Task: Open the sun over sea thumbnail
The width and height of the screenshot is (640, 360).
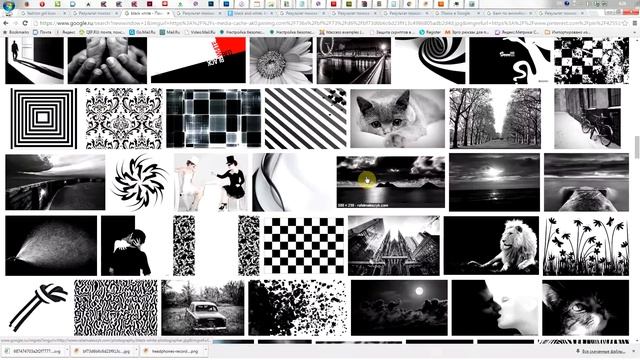Action: coord(494,182)
